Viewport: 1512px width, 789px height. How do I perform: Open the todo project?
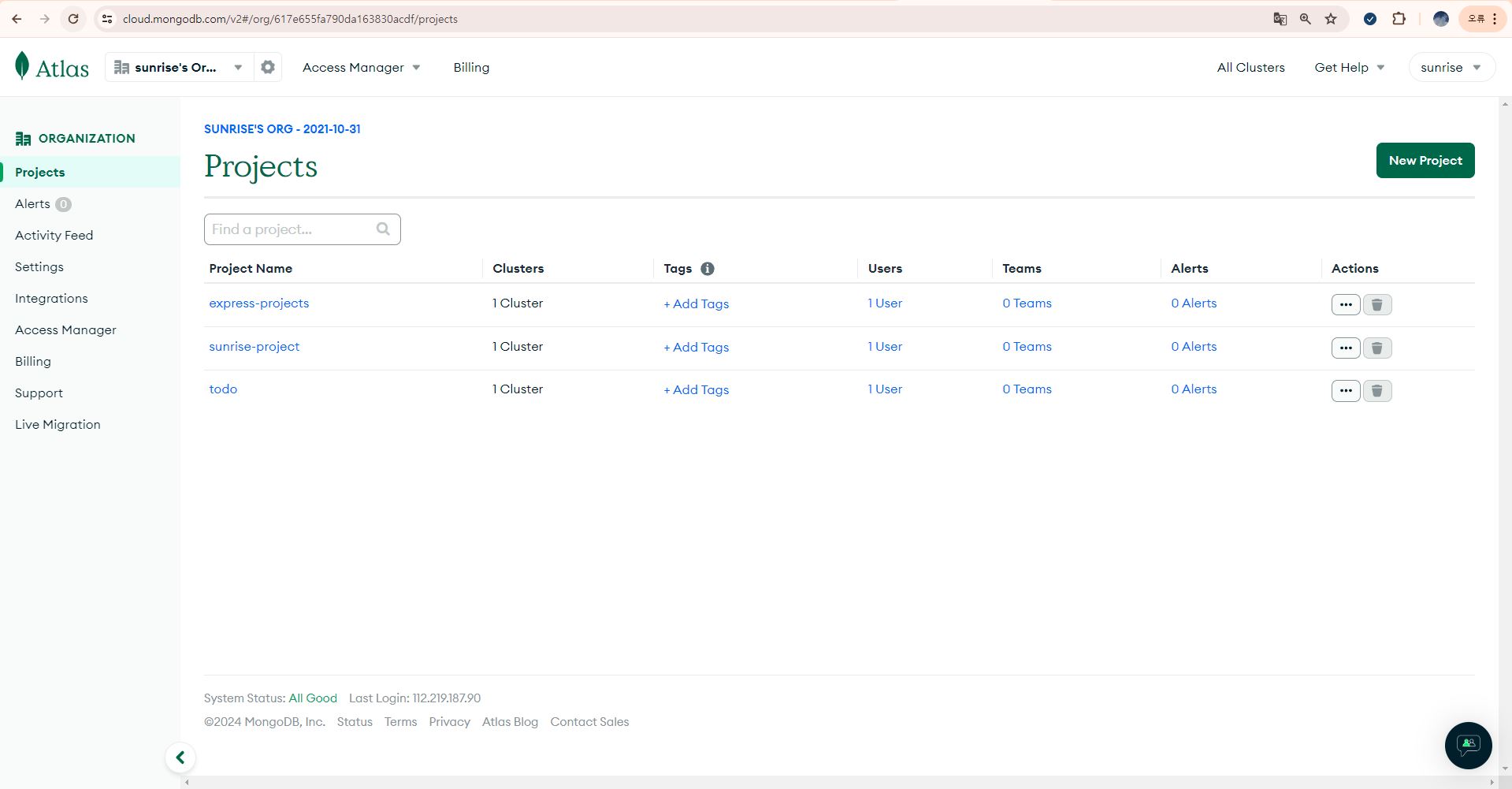(223, 389)
